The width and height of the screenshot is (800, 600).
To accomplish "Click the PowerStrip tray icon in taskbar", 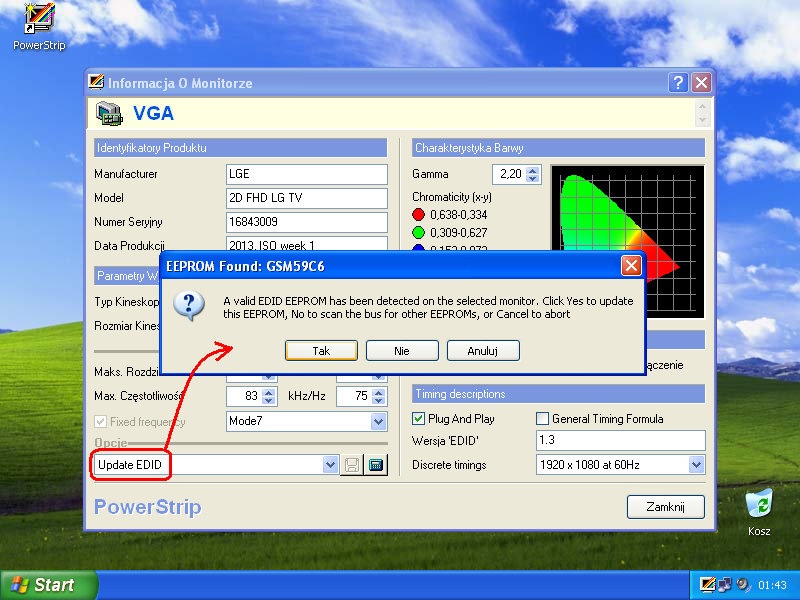I will coord(707,585).
